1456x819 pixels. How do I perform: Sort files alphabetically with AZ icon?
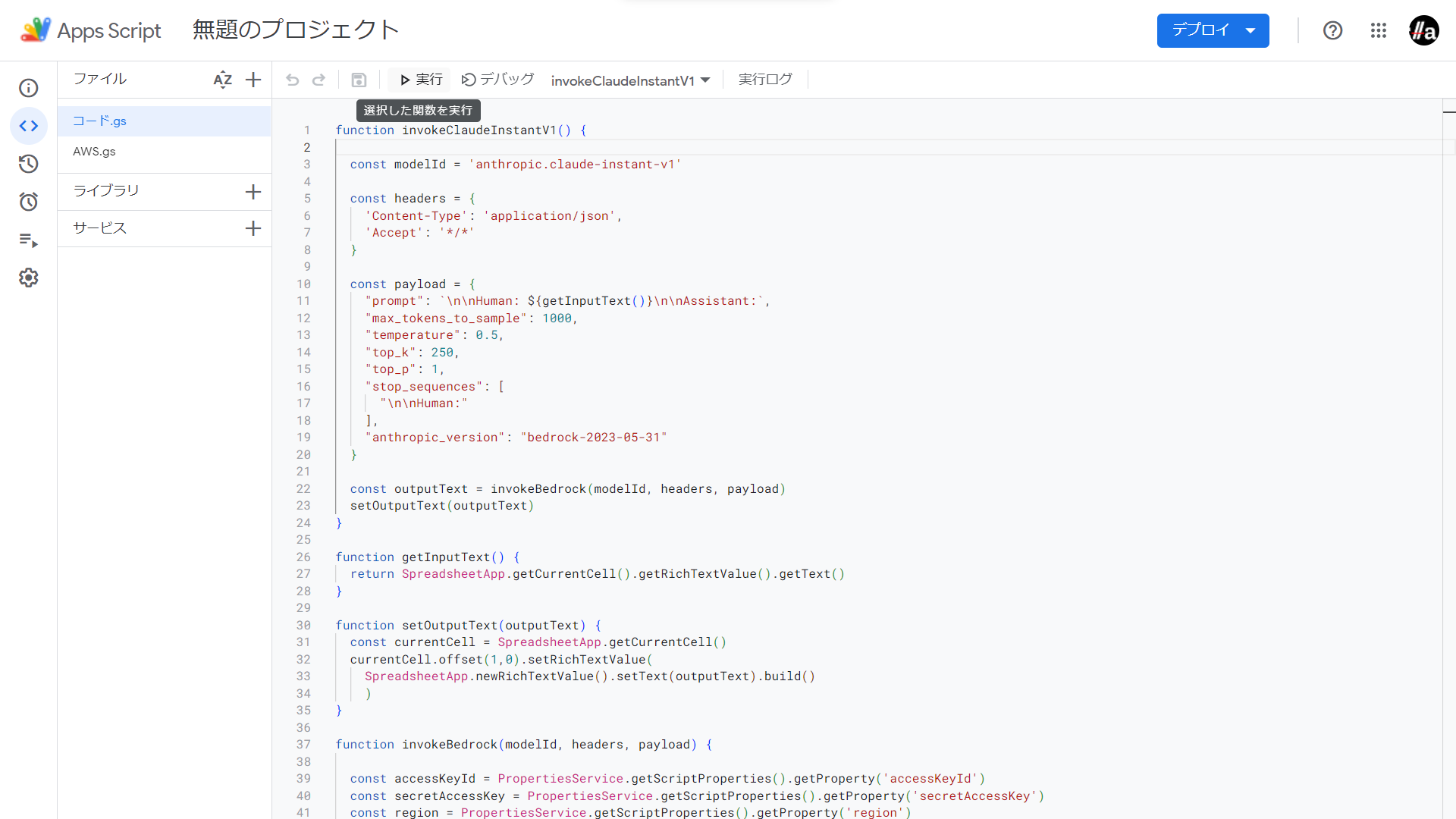click(x=222, y=80)
